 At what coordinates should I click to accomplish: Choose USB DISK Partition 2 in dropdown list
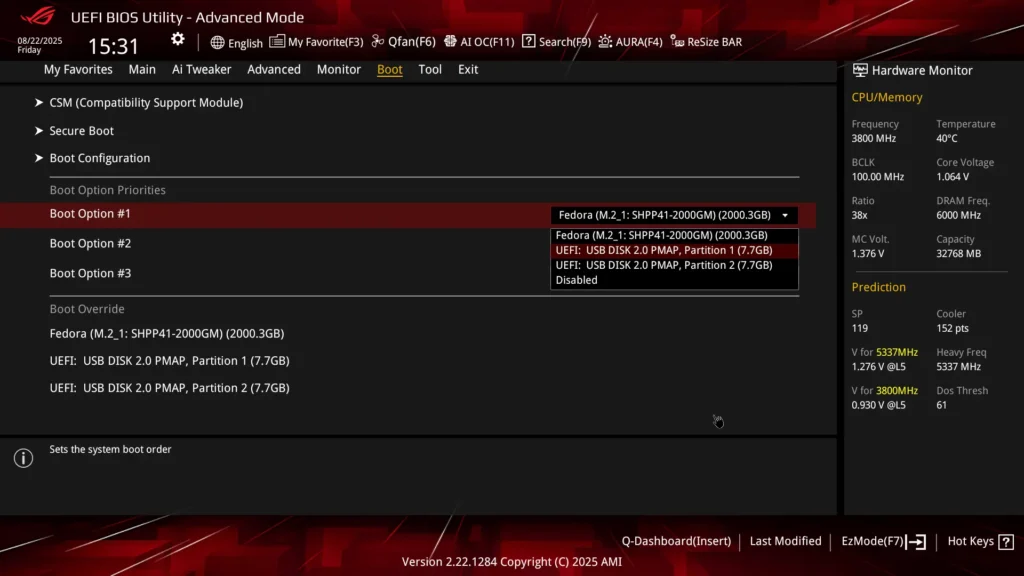point(674,265)
